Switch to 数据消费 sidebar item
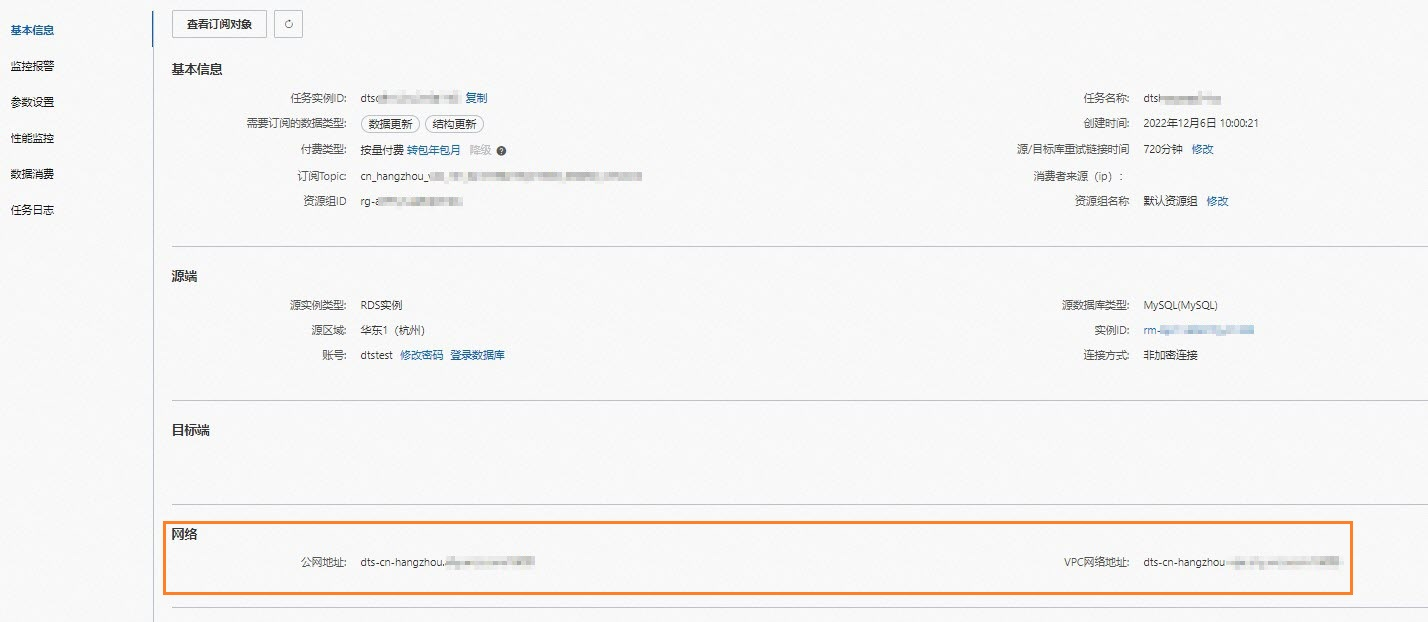 coord(32,174)
